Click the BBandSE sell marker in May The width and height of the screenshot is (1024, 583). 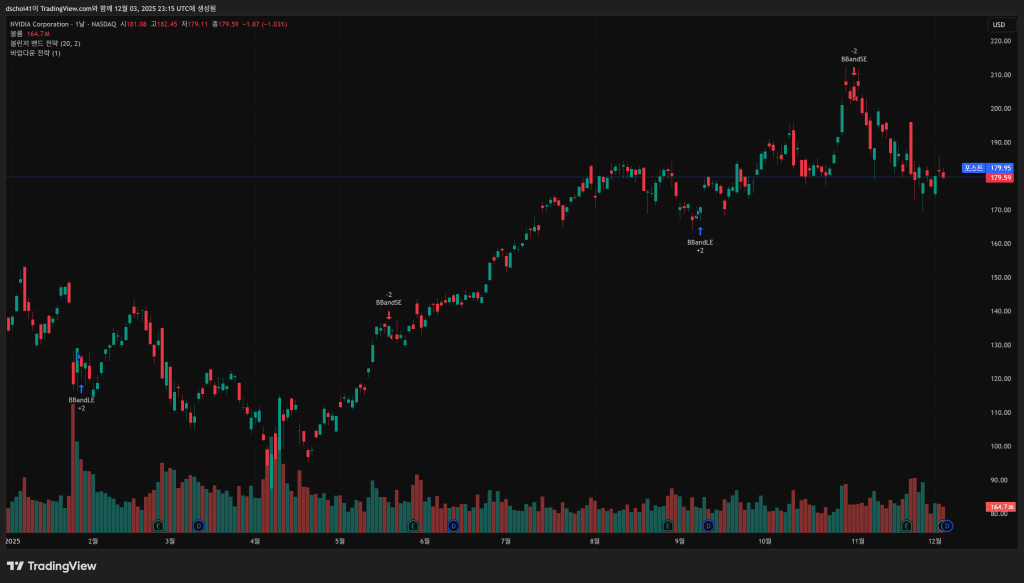(x=389, y=302)
